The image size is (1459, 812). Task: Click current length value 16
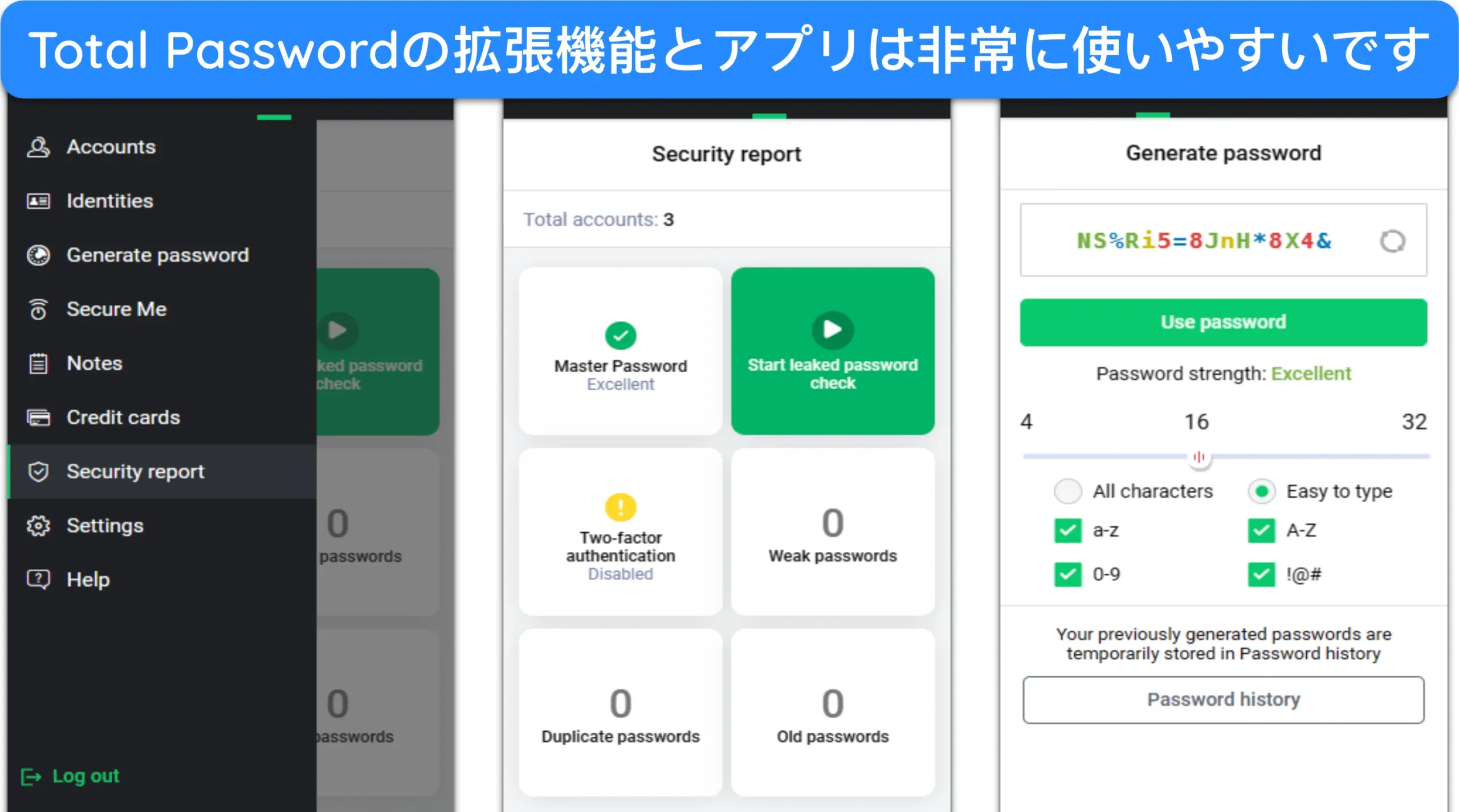[x=1196, y=422]
